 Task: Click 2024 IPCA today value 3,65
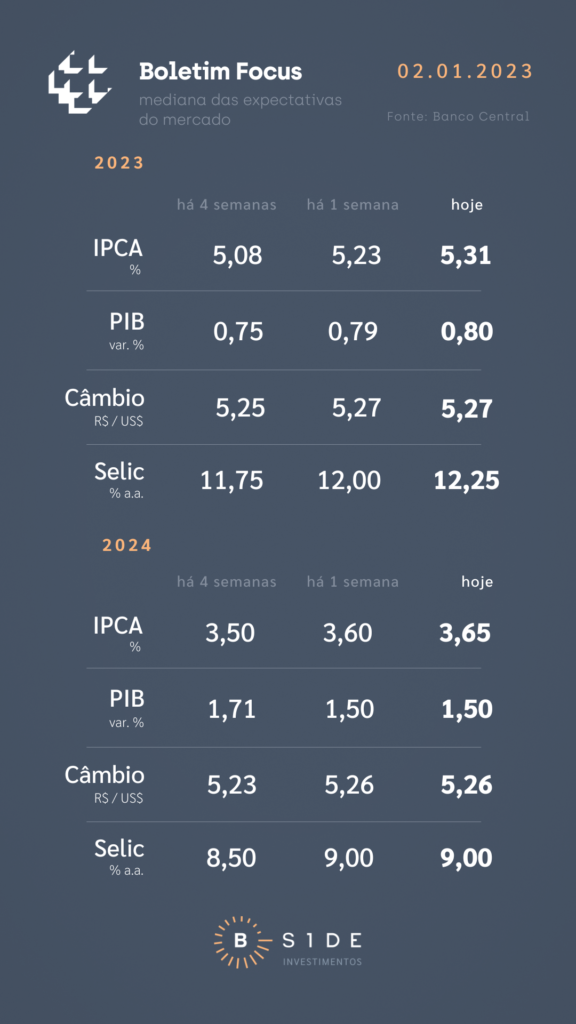tap(465, 633)
